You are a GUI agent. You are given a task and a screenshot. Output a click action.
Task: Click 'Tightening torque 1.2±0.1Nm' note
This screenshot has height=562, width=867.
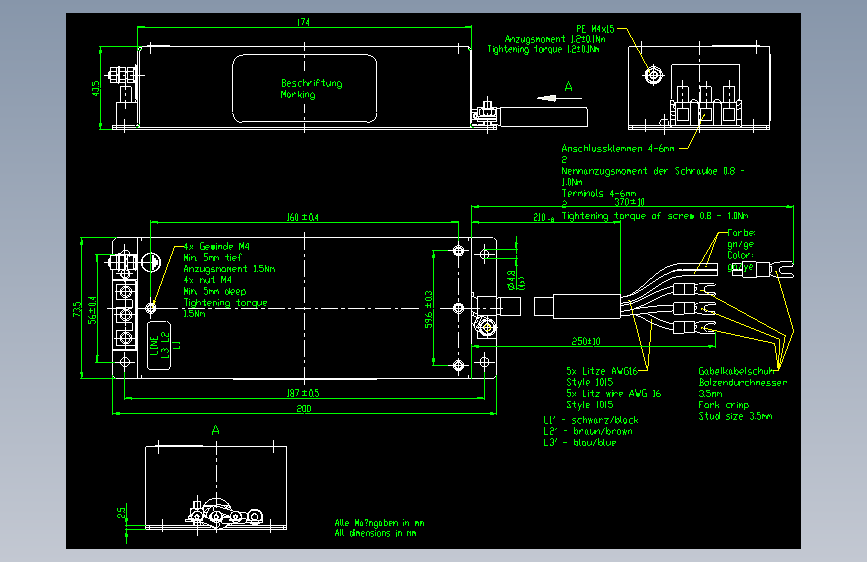544,49
